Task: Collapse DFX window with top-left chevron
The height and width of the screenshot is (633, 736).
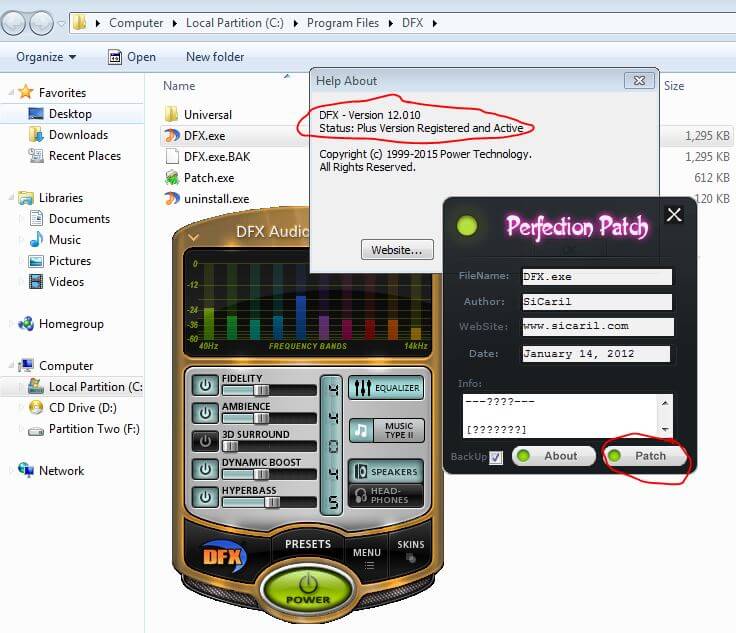Action: click(193, 237)
